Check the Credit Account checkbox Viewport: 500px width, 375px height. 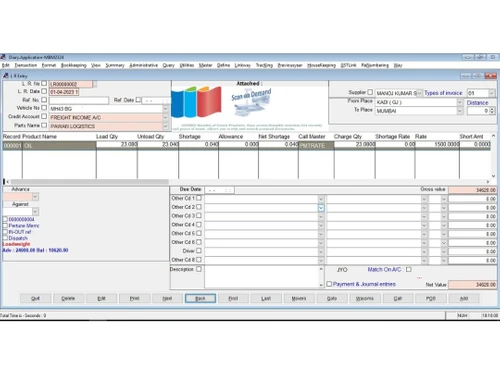[44, 116]
